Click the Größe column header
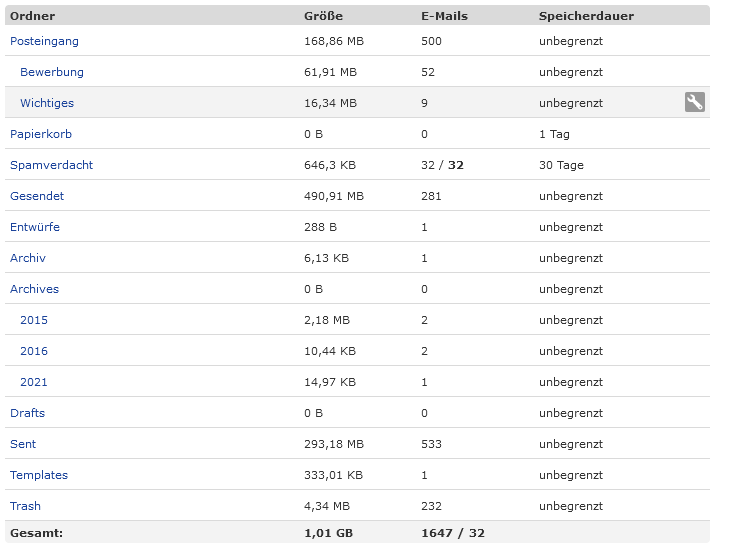Viewport: 730px width, 555px height. point(323,16)
